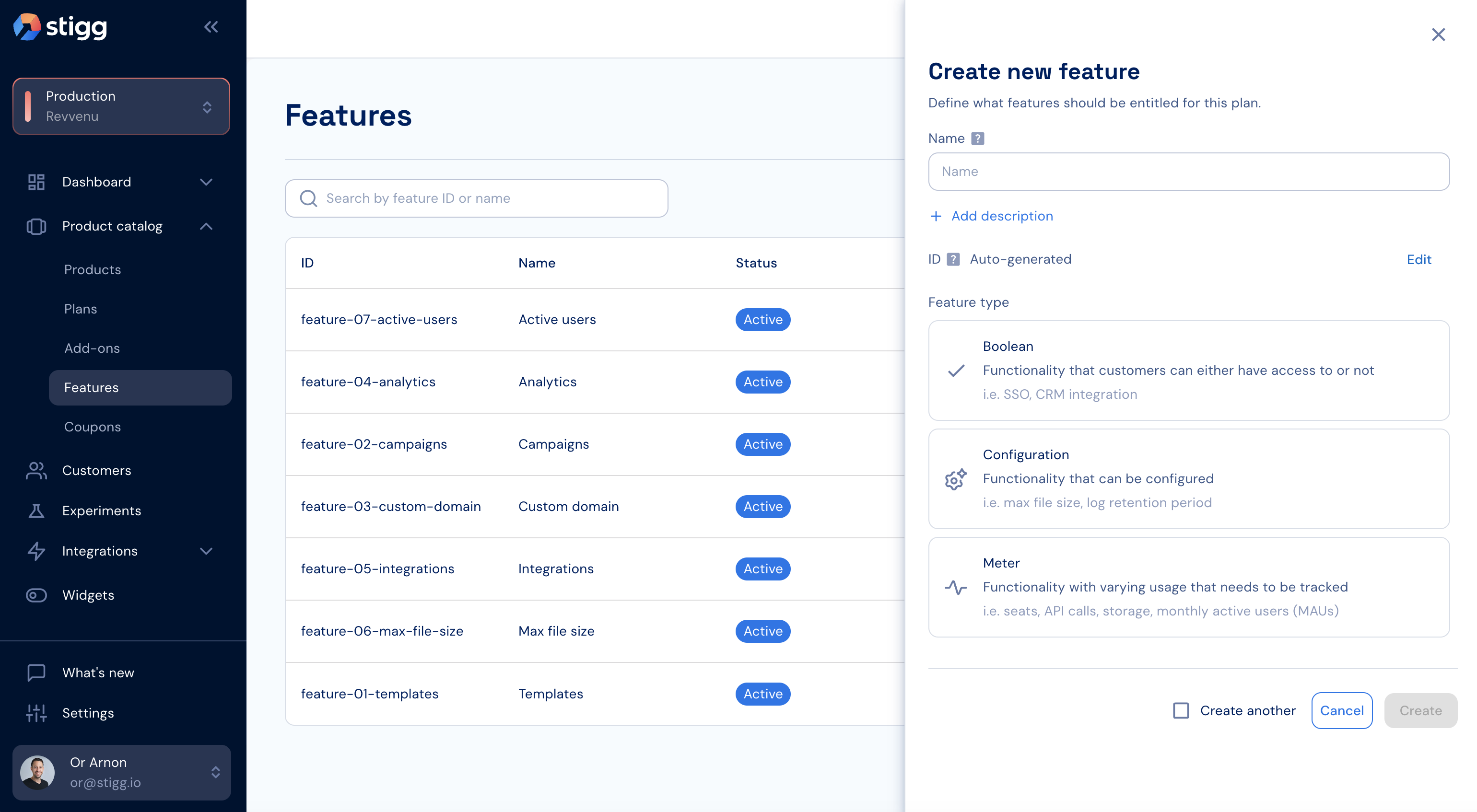Click the Name column header
The width and height of the screenshot is (1477, 812).
[537, 263]
